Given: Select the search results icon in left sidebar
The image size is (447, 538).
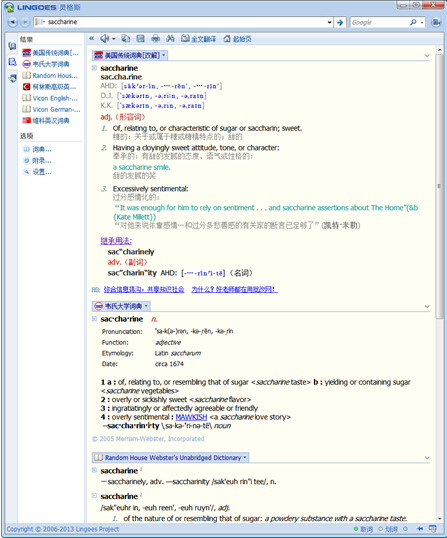Looking at the screenshot, I should [13, 62].
